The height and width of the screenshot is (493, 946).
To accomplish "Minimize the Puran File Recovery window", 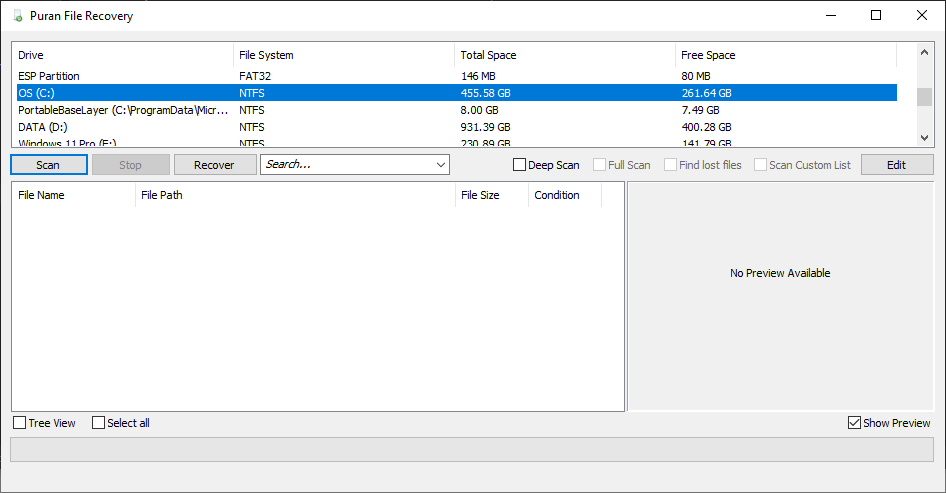I will tap(831, 15).
